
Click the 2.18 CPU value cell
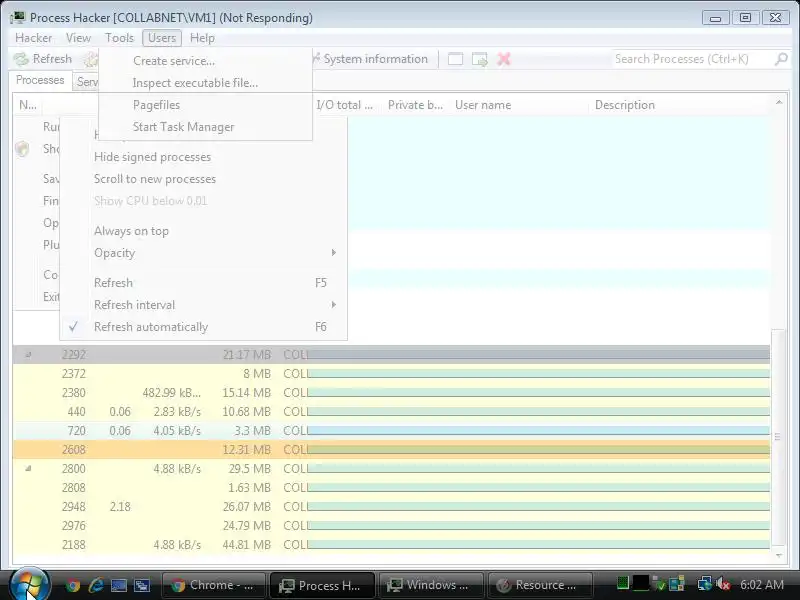(x=120, y=507)
